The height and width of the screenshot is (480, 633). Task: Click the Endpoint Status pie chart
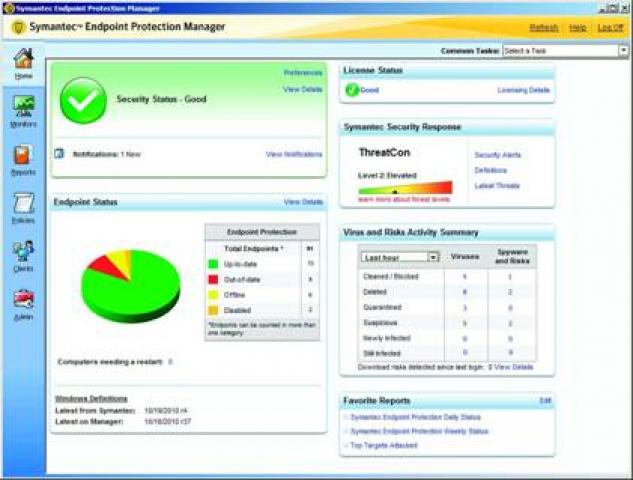[x=131, y=286]
